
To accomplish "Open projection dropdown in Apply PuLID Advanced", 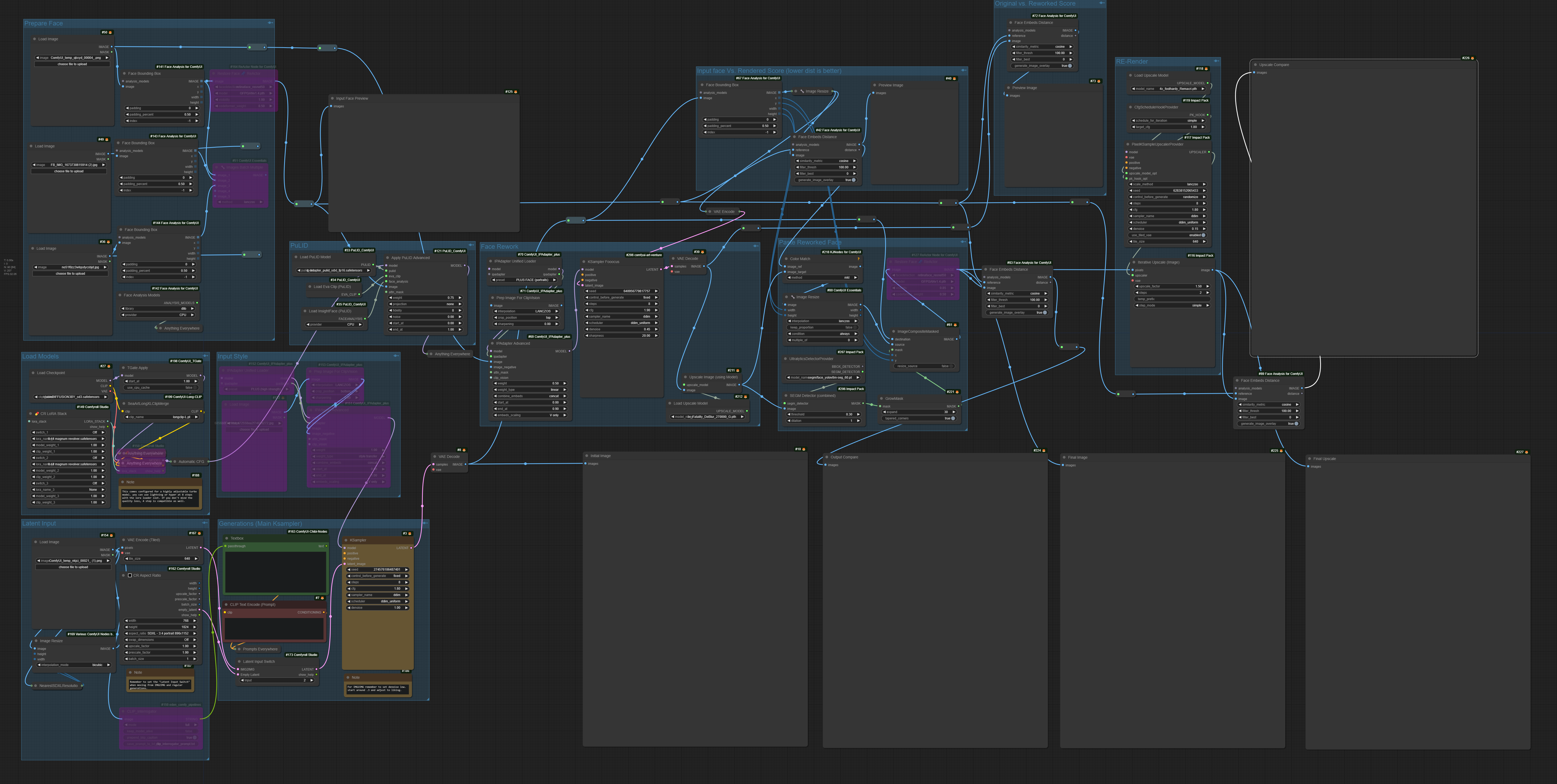I will pos(425,304).
